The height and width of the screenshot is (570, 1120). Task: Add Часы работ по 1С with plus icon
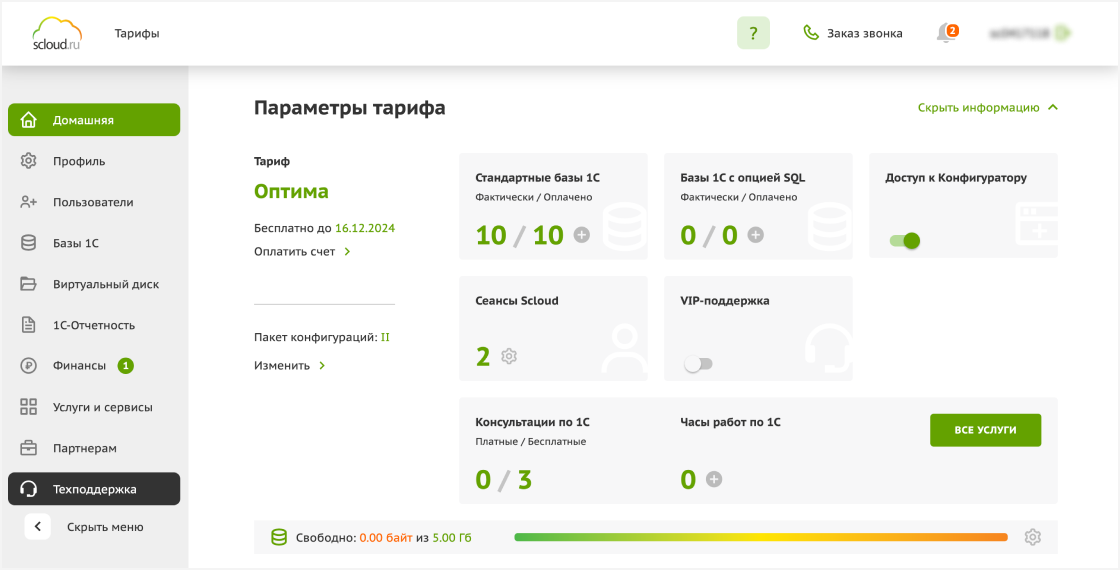(714, 479)
